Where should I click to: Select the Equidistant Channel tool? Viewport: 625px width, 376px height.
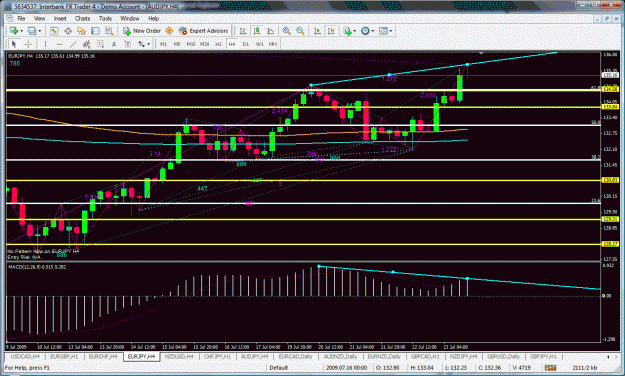[86, 44]
